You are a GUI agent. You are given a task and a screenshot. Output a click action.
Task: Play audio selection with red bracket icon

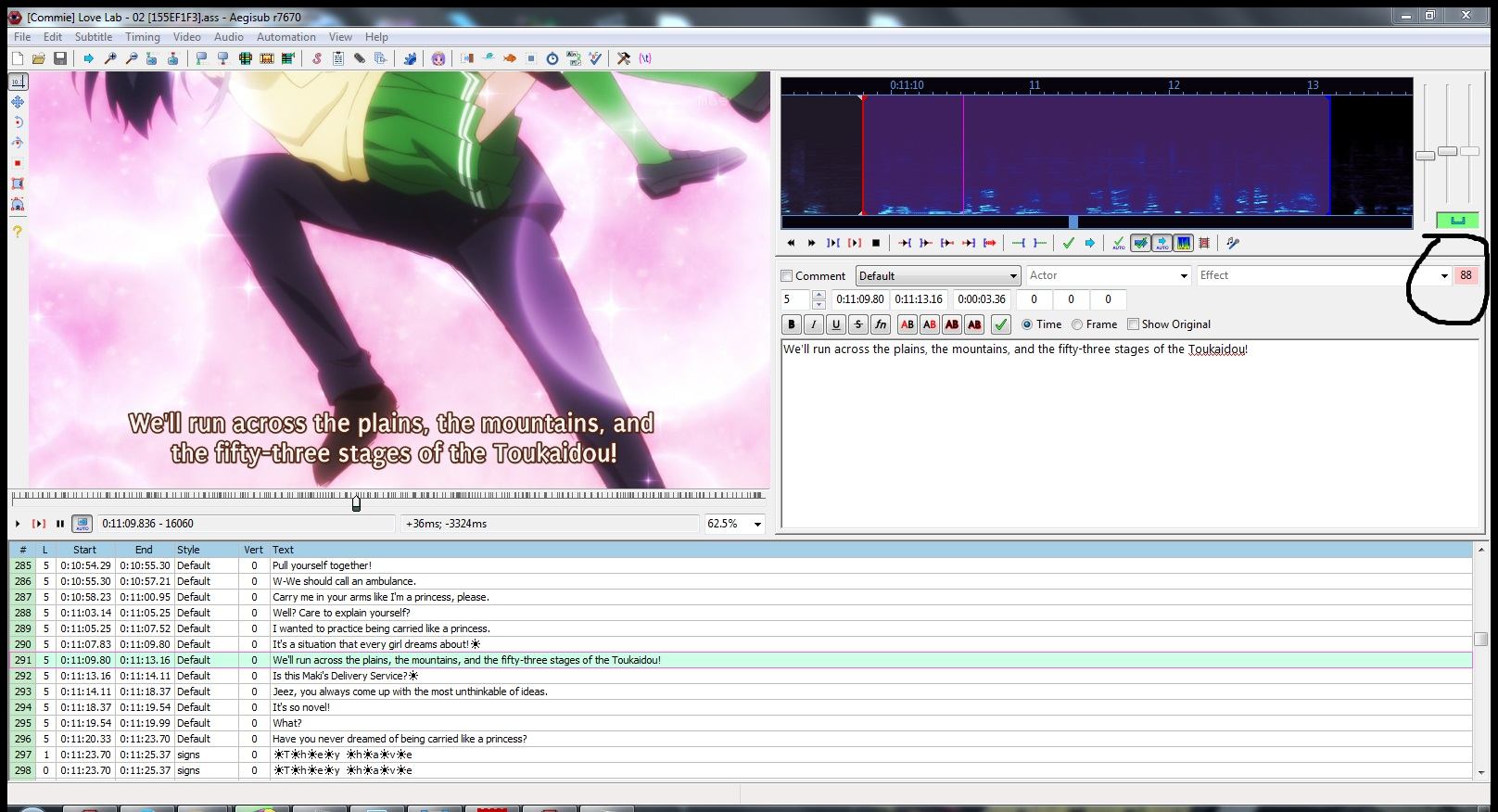pos(855,243)
